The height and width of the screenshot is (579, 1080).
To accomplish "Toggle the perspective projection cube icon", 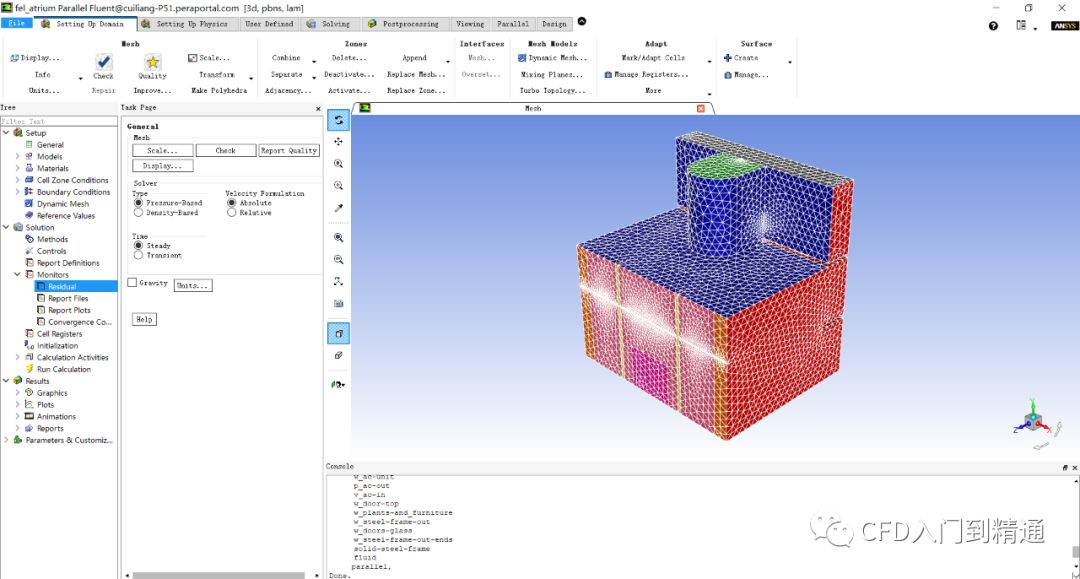I will pyautogui.click(x=338, y=334).
